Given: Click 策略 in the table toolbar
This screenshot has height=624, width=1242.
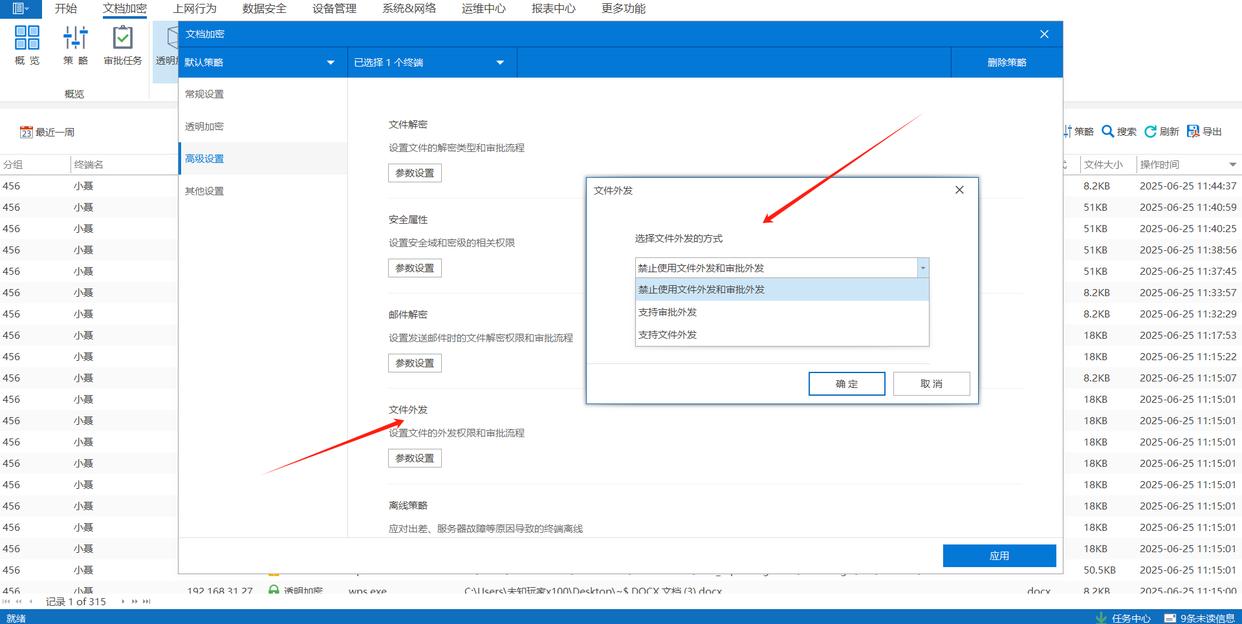Looking at the screenshot, I should coord(1078,132).
